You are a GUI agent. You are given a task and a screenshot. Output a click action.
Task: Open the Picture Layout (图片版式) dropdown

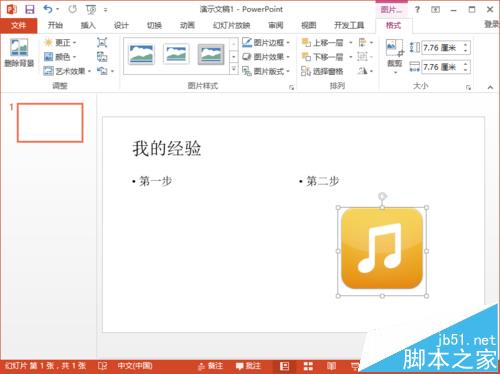point(266,71)
